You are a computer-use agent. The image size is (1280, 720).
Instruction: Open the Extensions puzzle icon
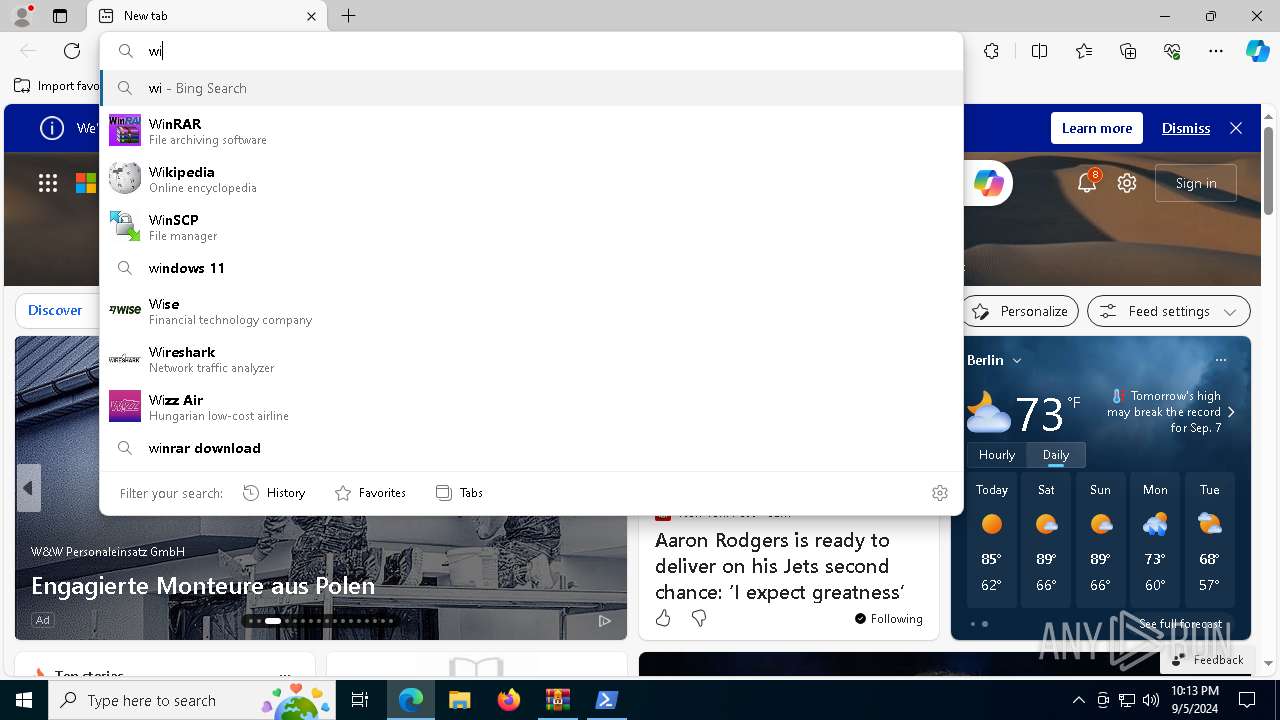(x=991, y=51)
